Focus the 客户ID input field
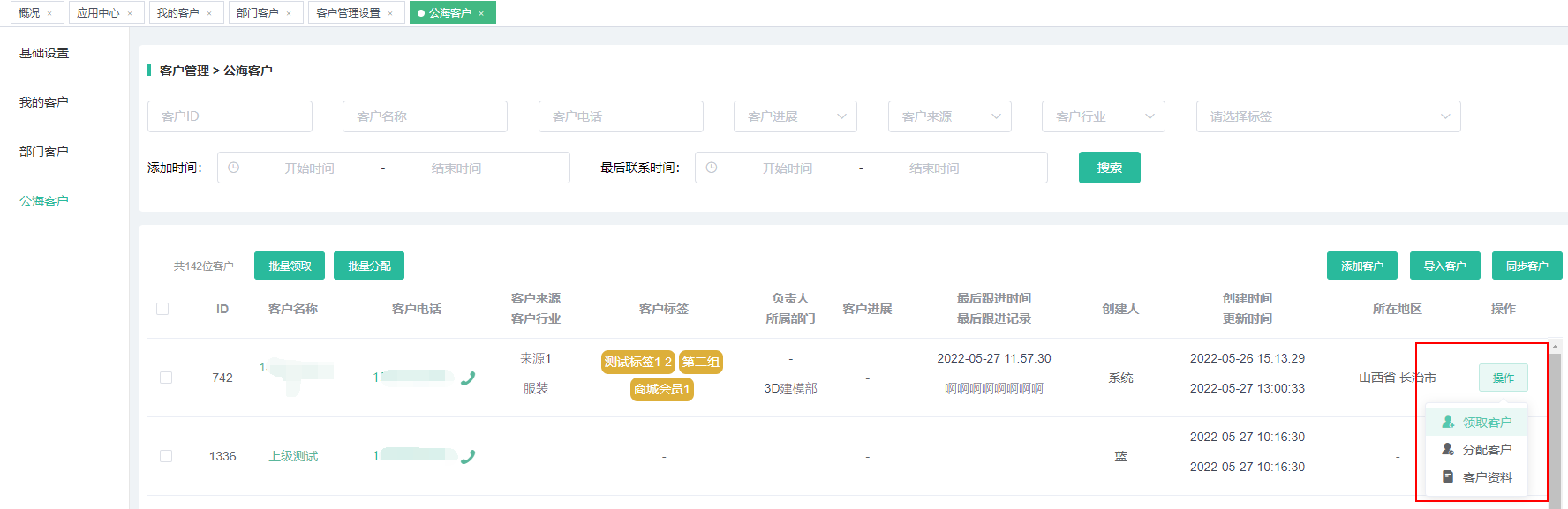Screen dimensions: 1568x509 (x=230, y=116)
